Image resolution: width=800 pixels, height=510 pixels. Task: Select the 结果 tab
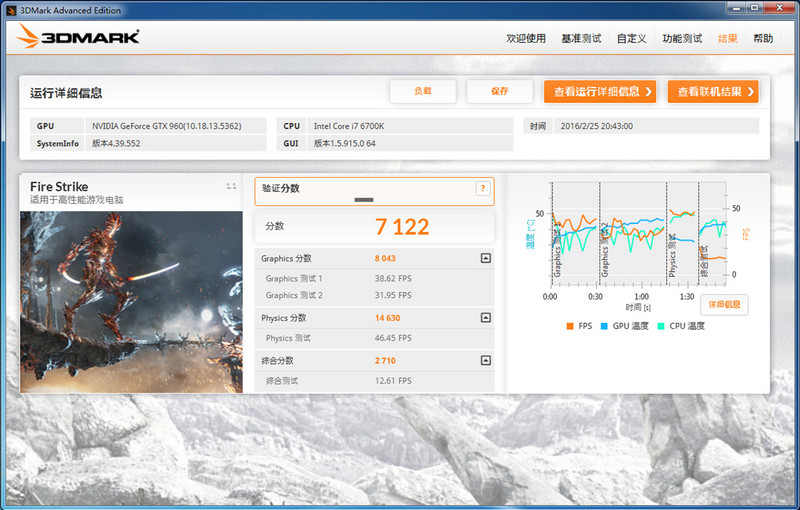[728, 38]
